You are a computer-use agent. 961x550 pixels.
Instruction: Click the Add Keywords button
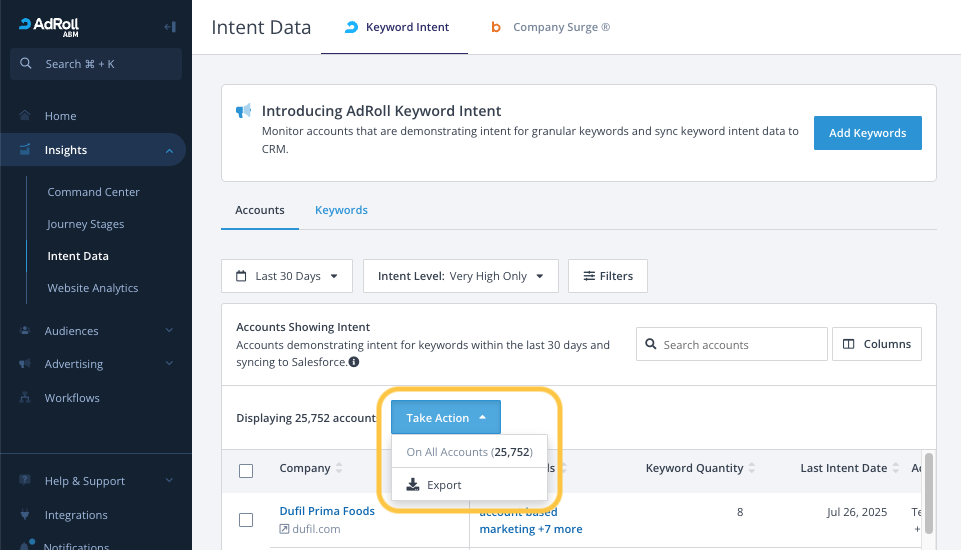point(867,133)
